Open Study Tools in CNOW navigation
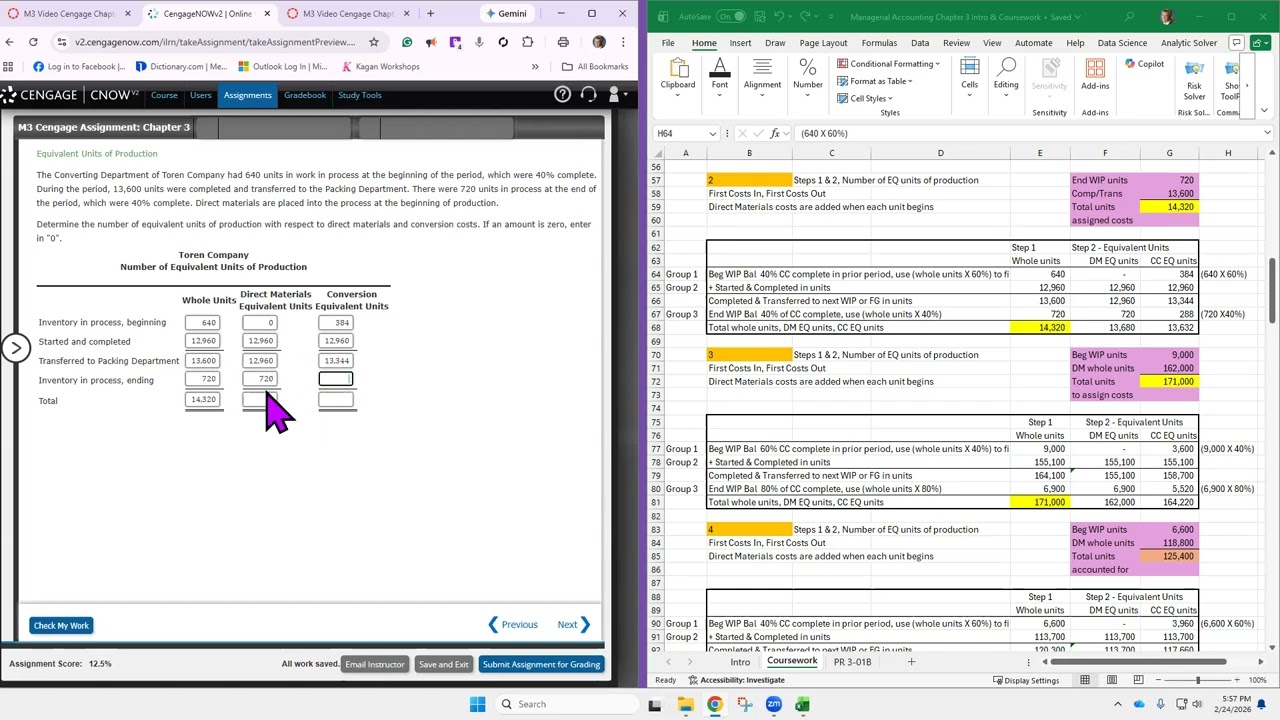 359,95
